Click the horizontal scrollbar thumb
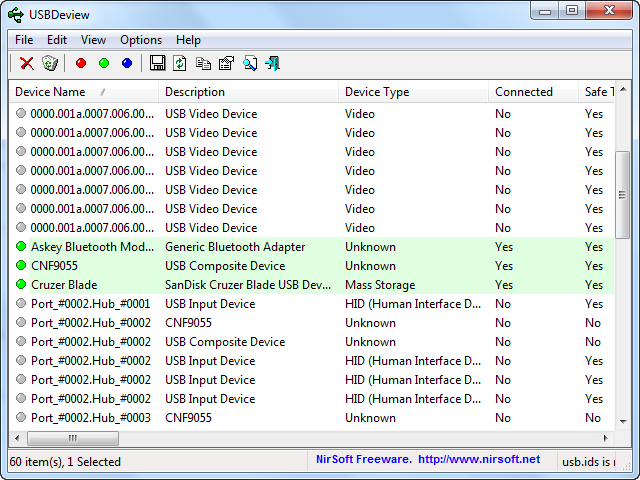 pos(73,438)
